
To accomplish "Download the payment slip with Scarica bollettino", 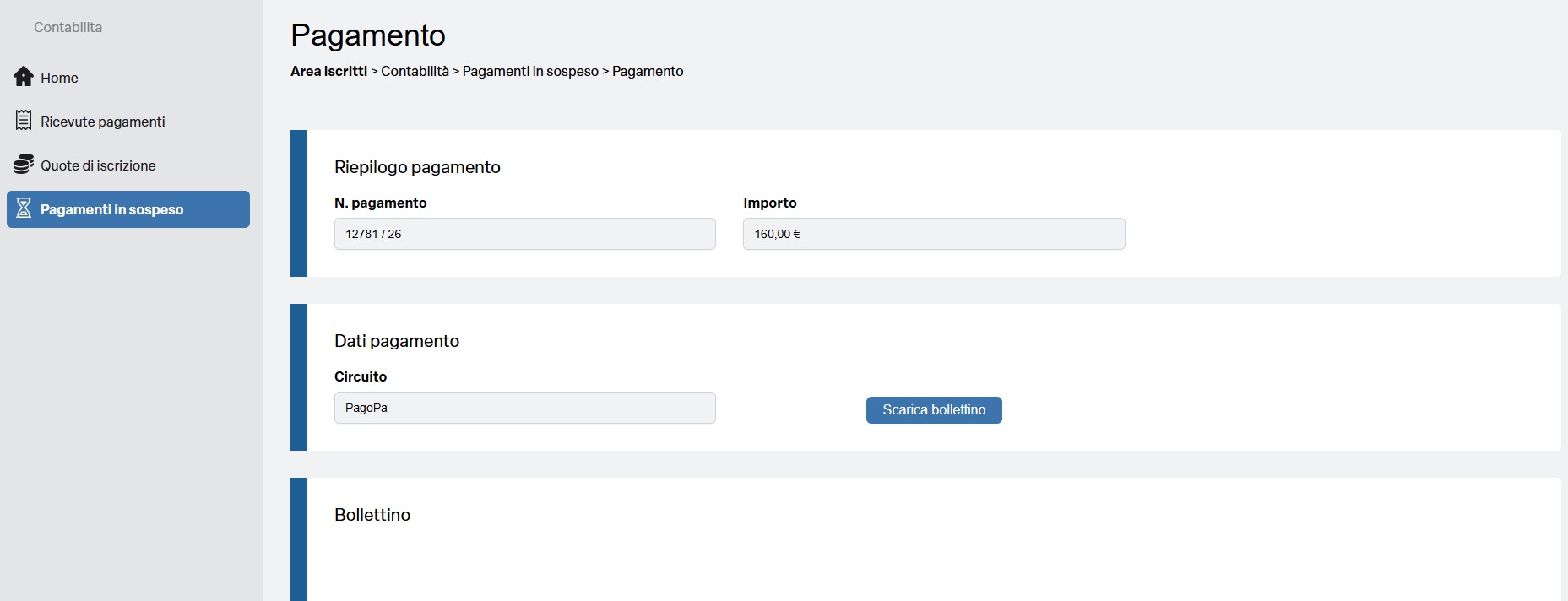I will pos(934,409).
